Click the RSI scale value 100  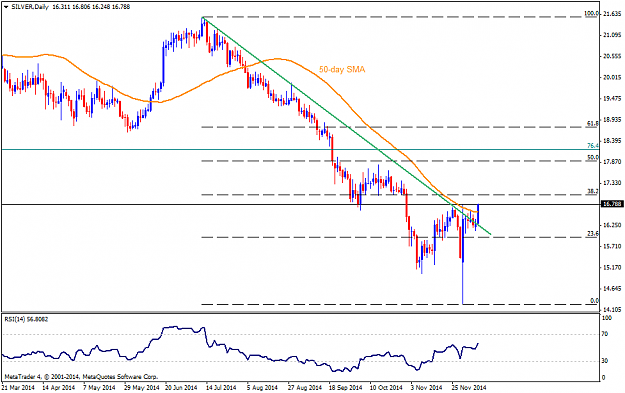tap(606, 318)
